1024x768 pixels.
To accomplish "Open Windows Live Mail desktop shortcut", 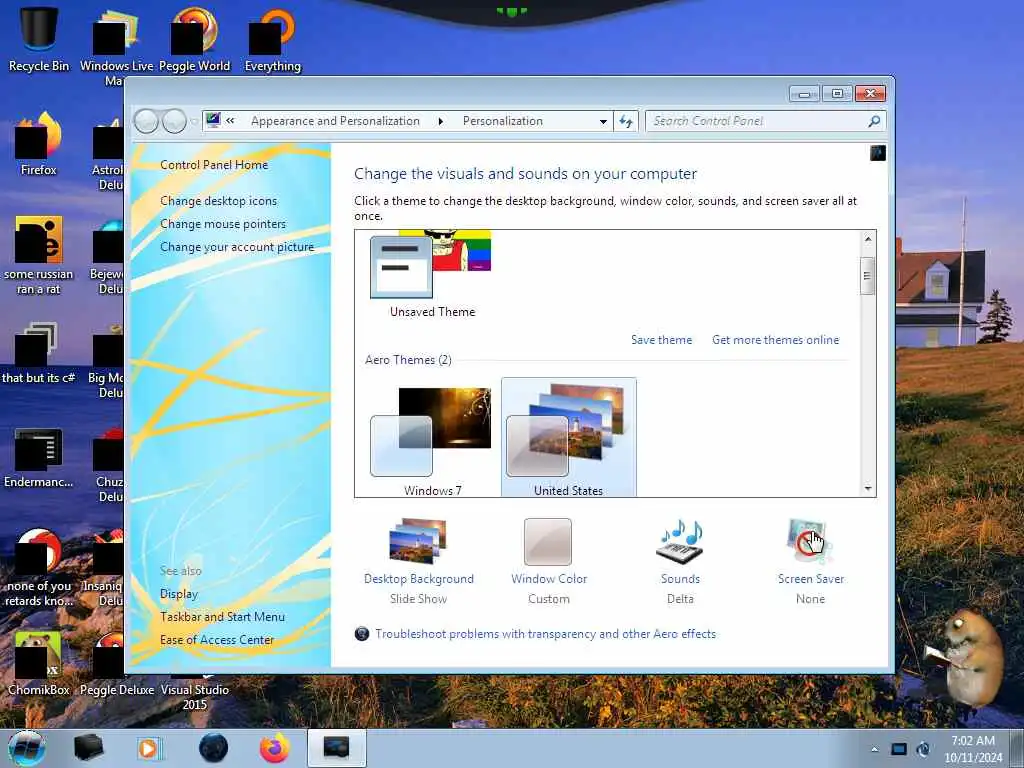I will tap(116, 46).
